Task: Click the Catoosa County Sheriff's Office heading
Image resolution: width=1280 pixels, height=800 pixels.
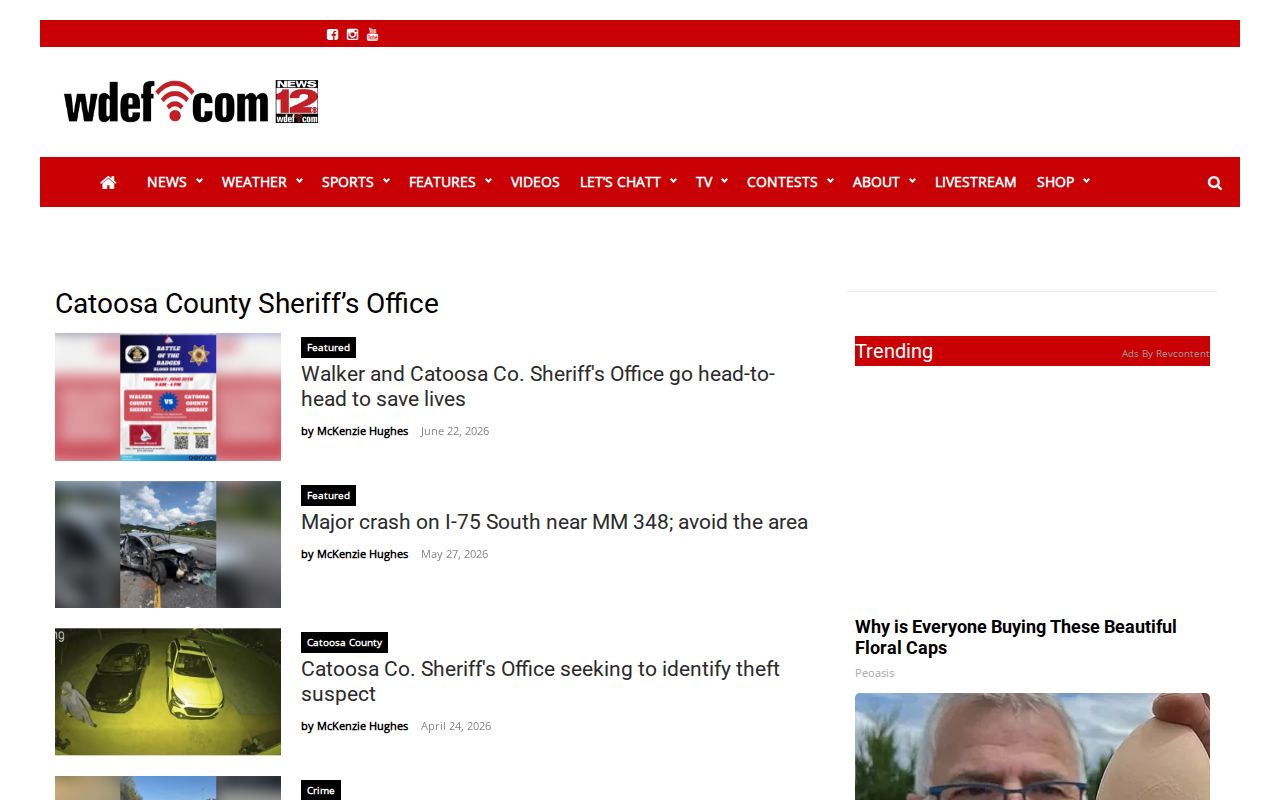Action: coord(247,303)
